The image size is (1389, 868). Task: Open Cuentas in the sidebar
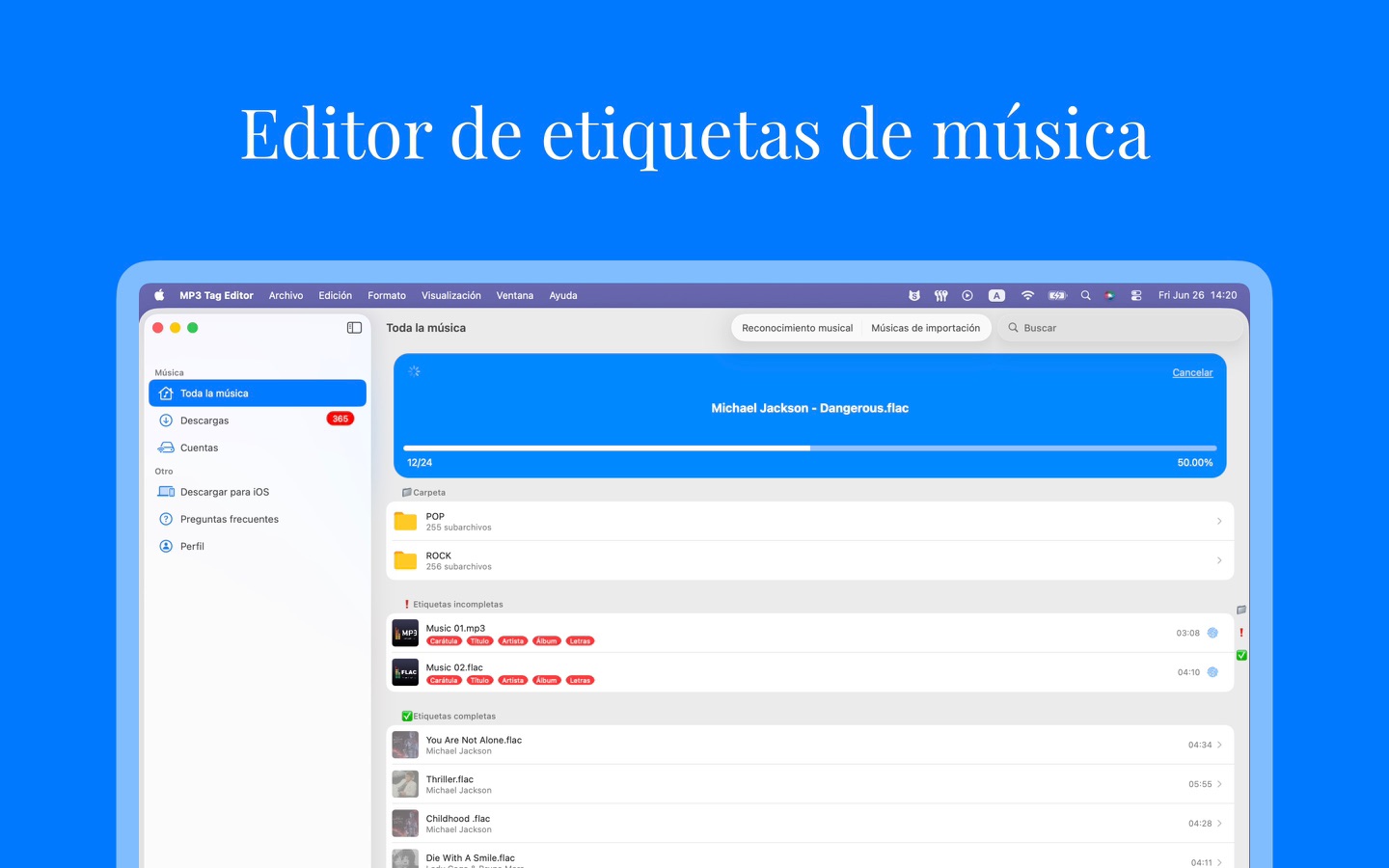(258, 448)
